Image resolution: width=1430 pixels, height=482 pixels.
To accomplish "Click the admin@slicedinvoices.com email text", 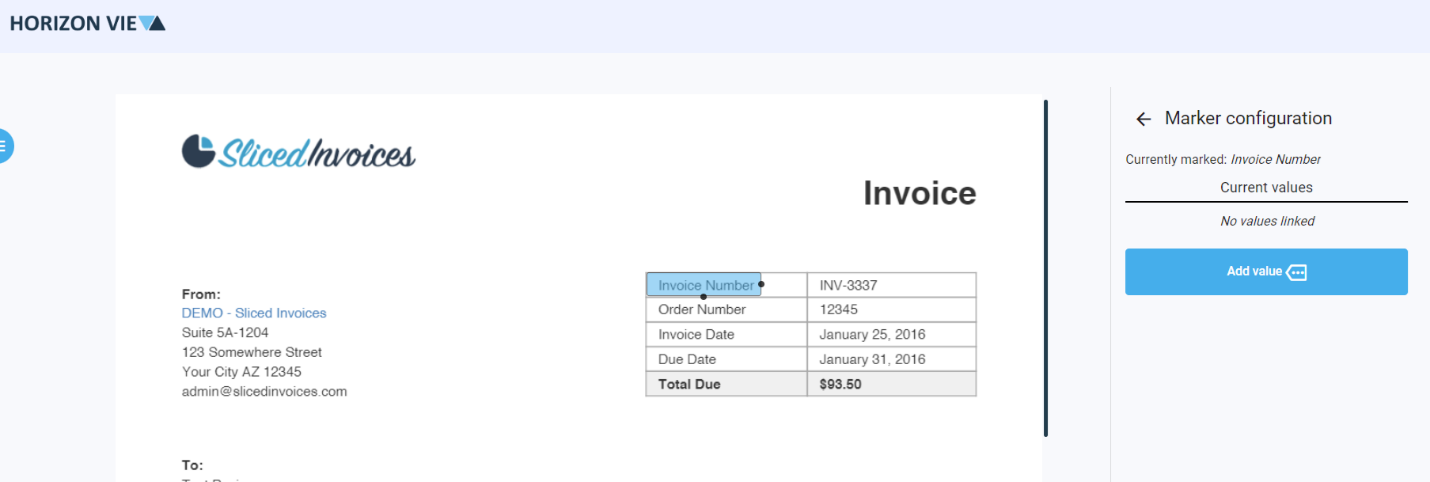I will pos(264,392).
